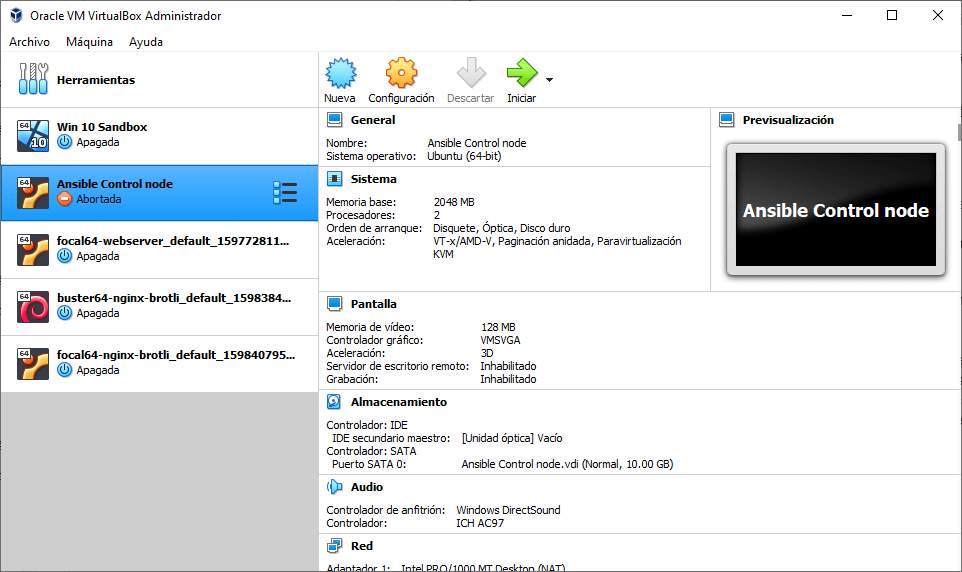Click Nombre value Ansible Control node
962x572 pixels.
tap(477, 143)
